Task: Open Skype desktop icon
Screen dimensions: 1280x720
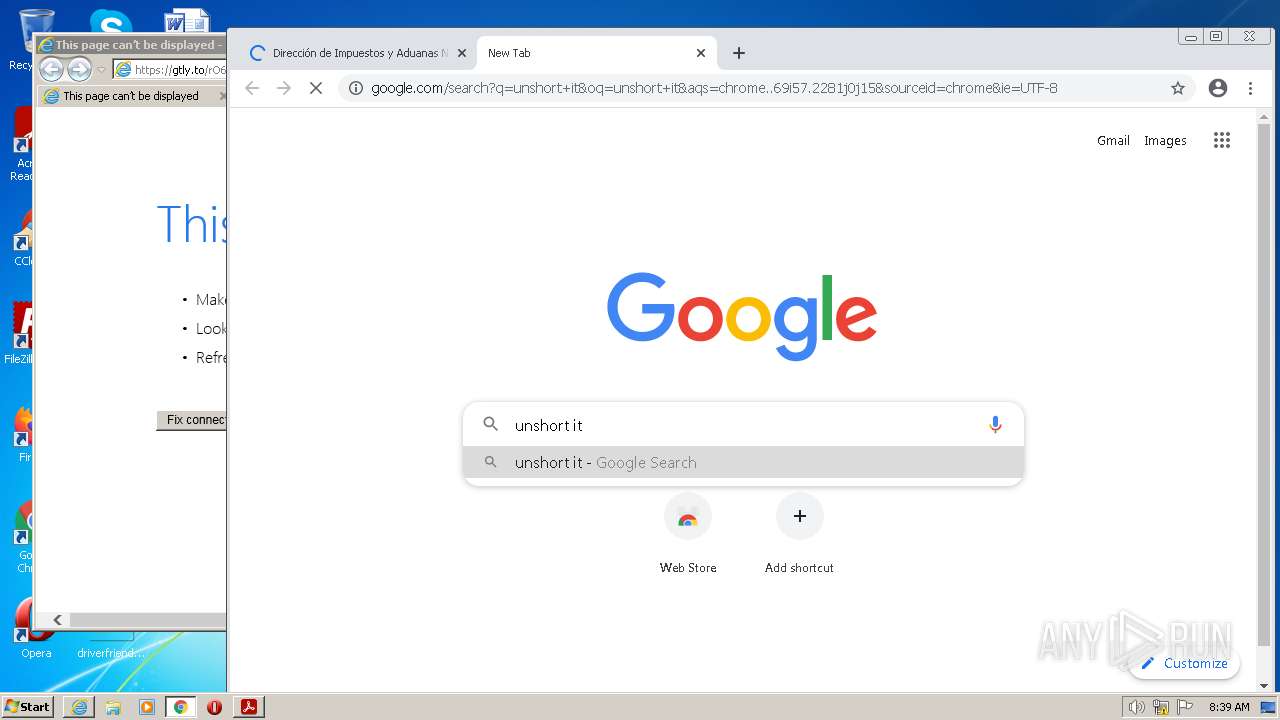Action: (110, 22)
